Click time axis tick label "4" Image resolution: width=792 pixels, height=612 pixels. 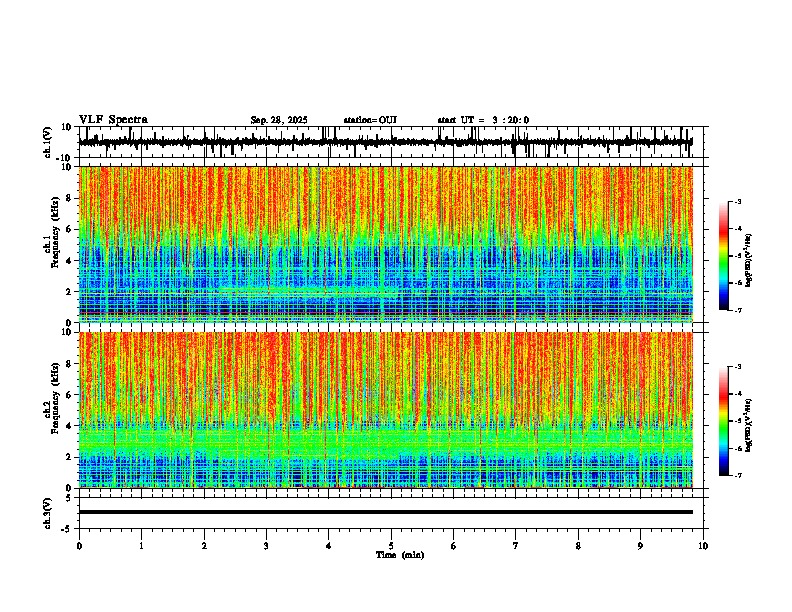(x=329, y=546)
